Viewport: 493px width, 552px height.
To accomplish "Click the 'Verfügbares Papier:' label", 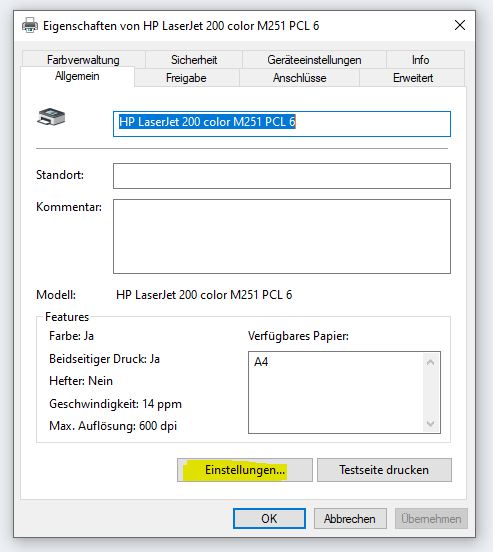I will pyautogui.click(x=298, y=336).
